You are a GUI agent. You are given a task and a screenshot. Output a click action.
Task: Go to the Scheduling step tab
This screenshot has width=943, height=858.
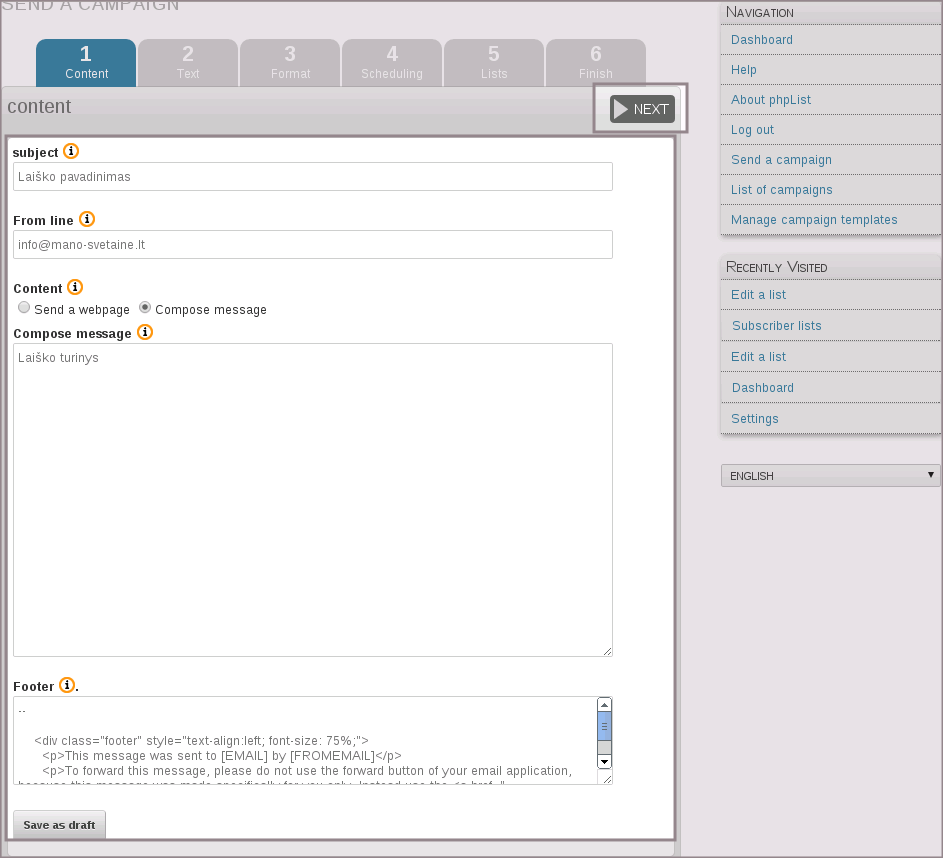tap(392, 62)
